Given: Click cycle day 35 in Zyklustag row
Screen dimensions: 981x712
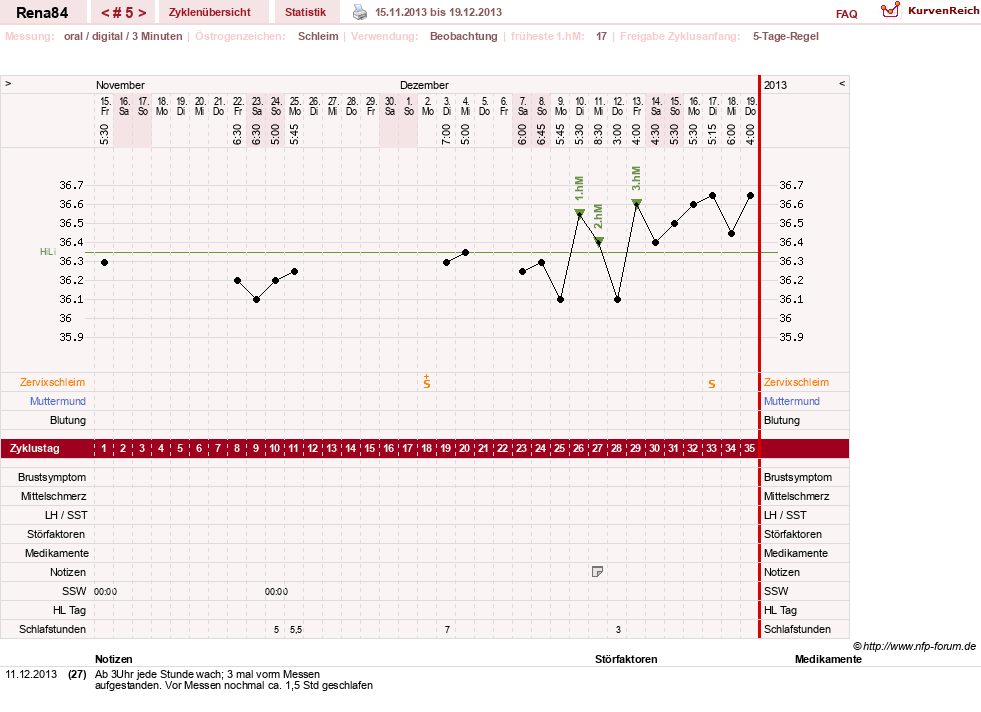Looking at the screenshot, I should 749,449.
